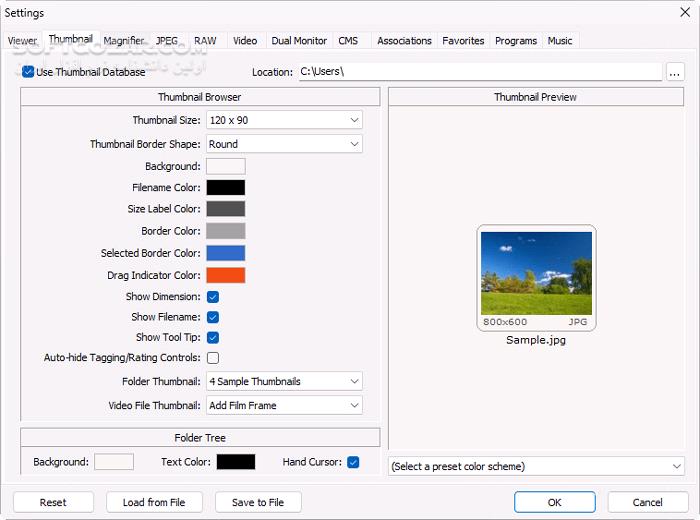Enable Auto-hide Tagging/Rating Controls
This screenshot has height=520, width=700.
point(213,358)
